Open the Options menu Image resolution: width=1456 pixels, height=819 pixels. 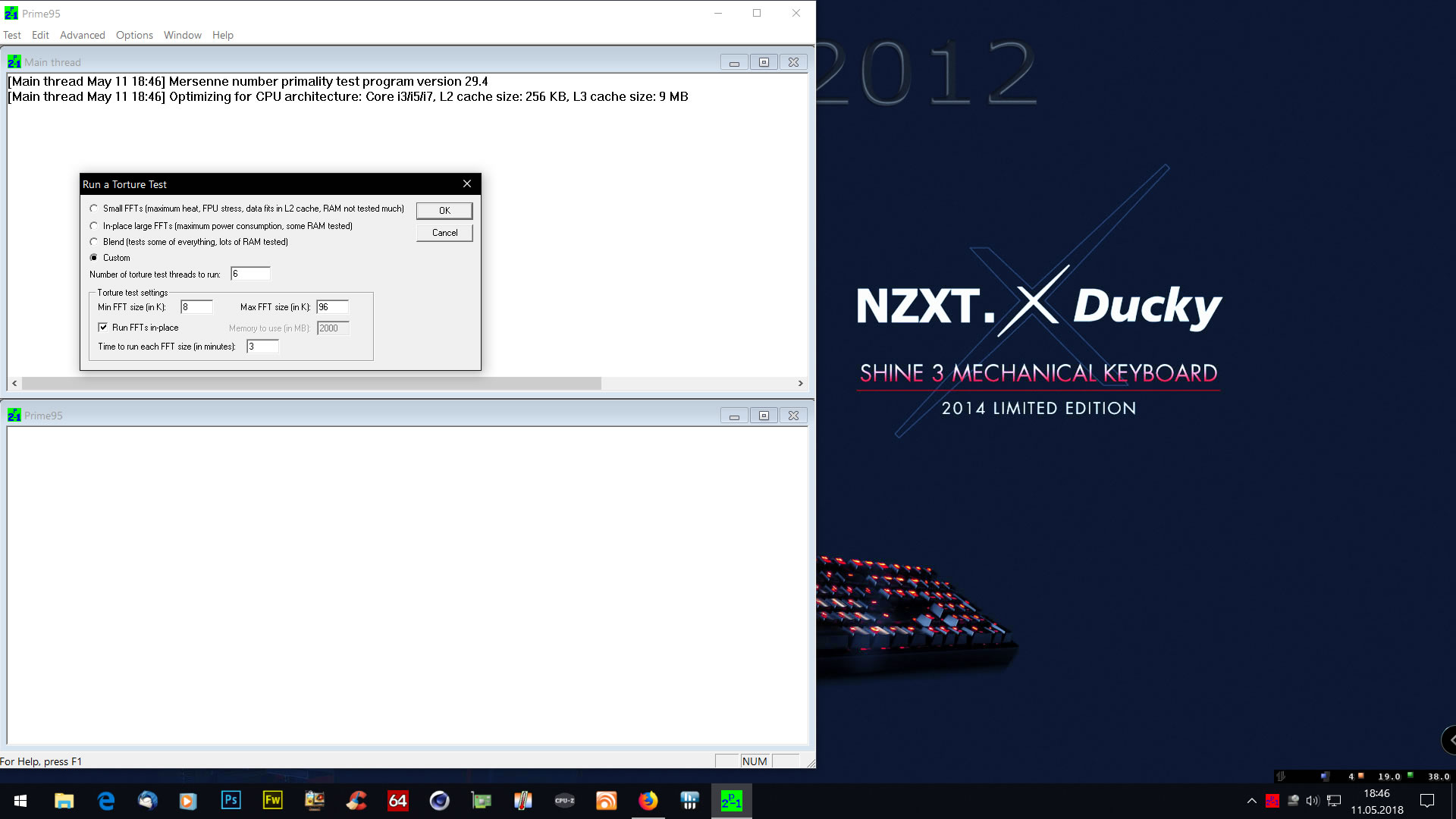[x=134, y=35]
